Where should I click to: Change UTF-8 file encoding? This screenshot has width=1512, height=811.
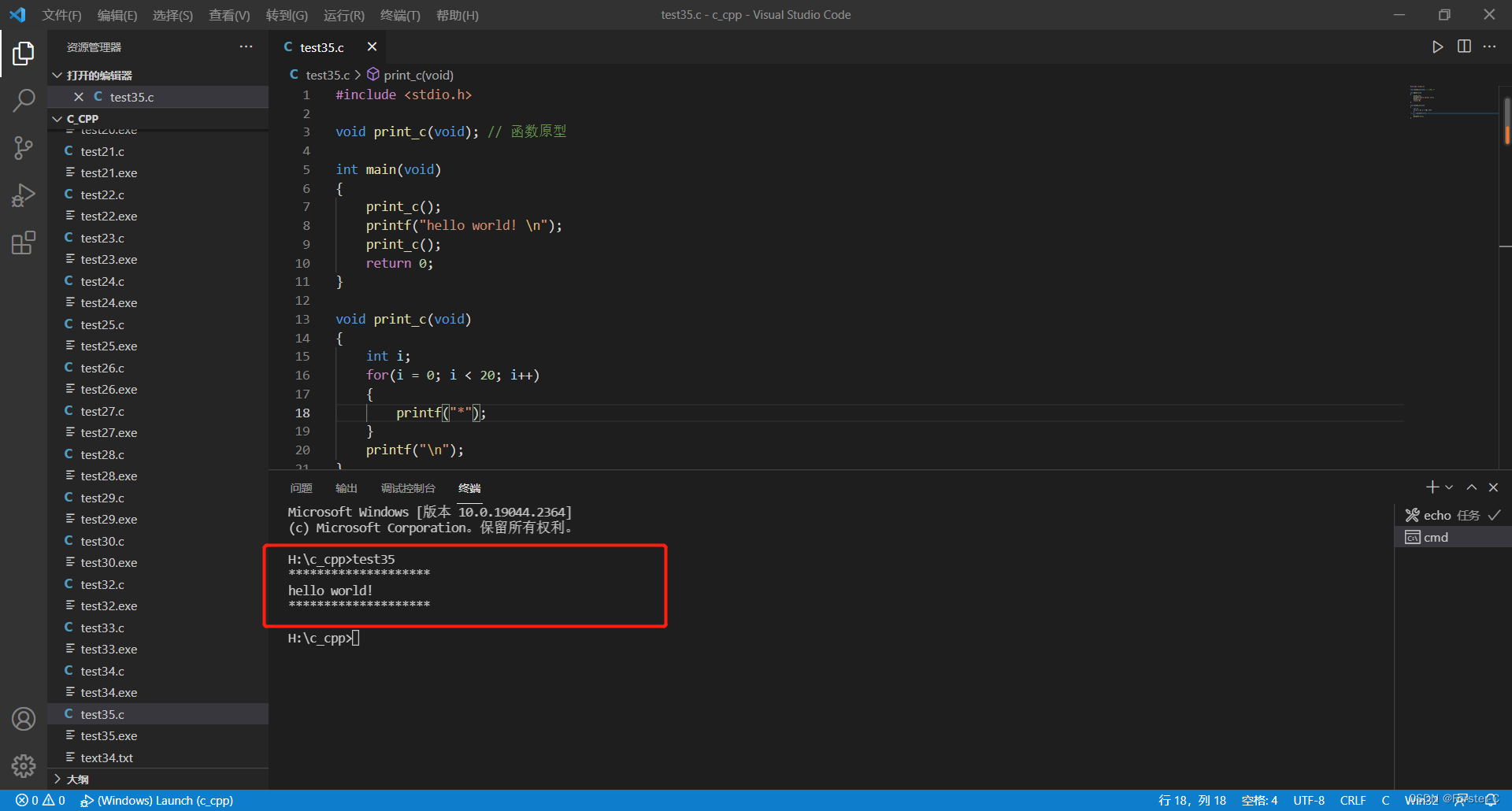(x=1309, y=800)
